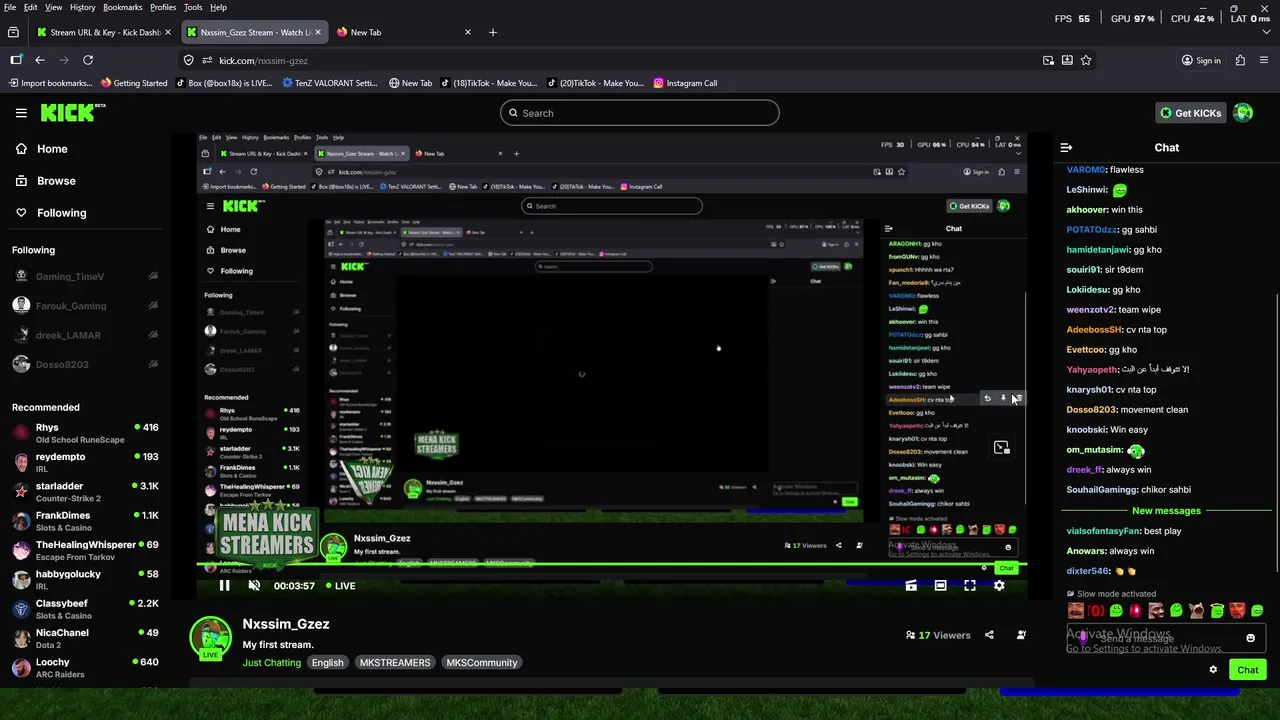The image size is (1280, 720).
Task: Open the Tools menu
Action: (193, 7)
